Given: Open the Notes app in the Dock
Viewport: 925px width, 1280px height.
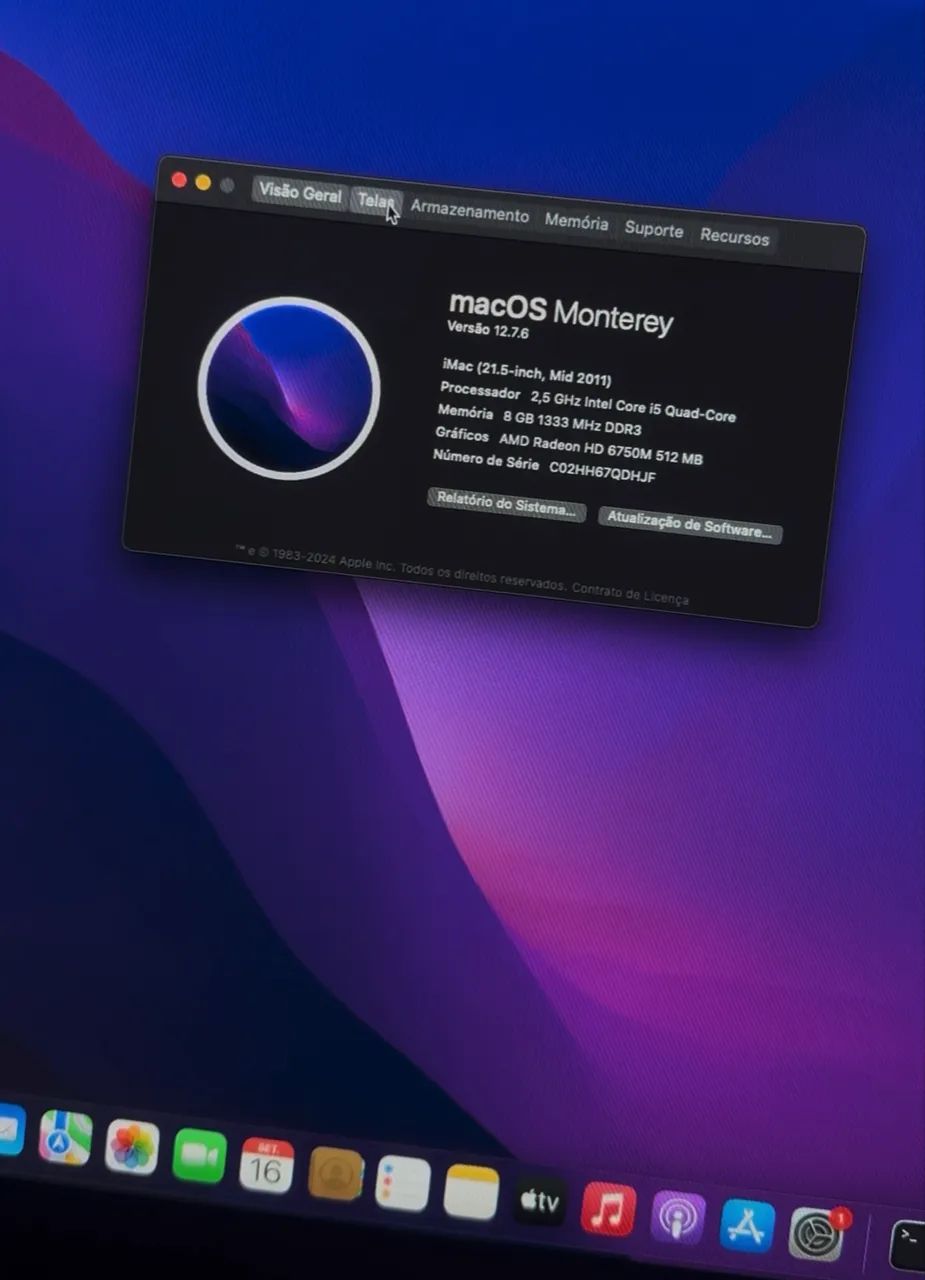Looking at the screenshot, I should click(472, 1192).
